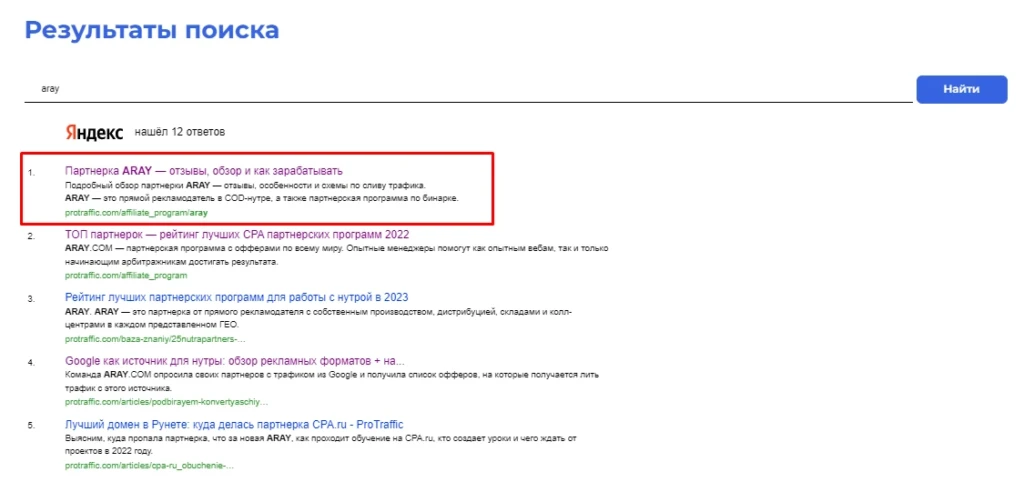Click the Найти search button

click(961, 89)
